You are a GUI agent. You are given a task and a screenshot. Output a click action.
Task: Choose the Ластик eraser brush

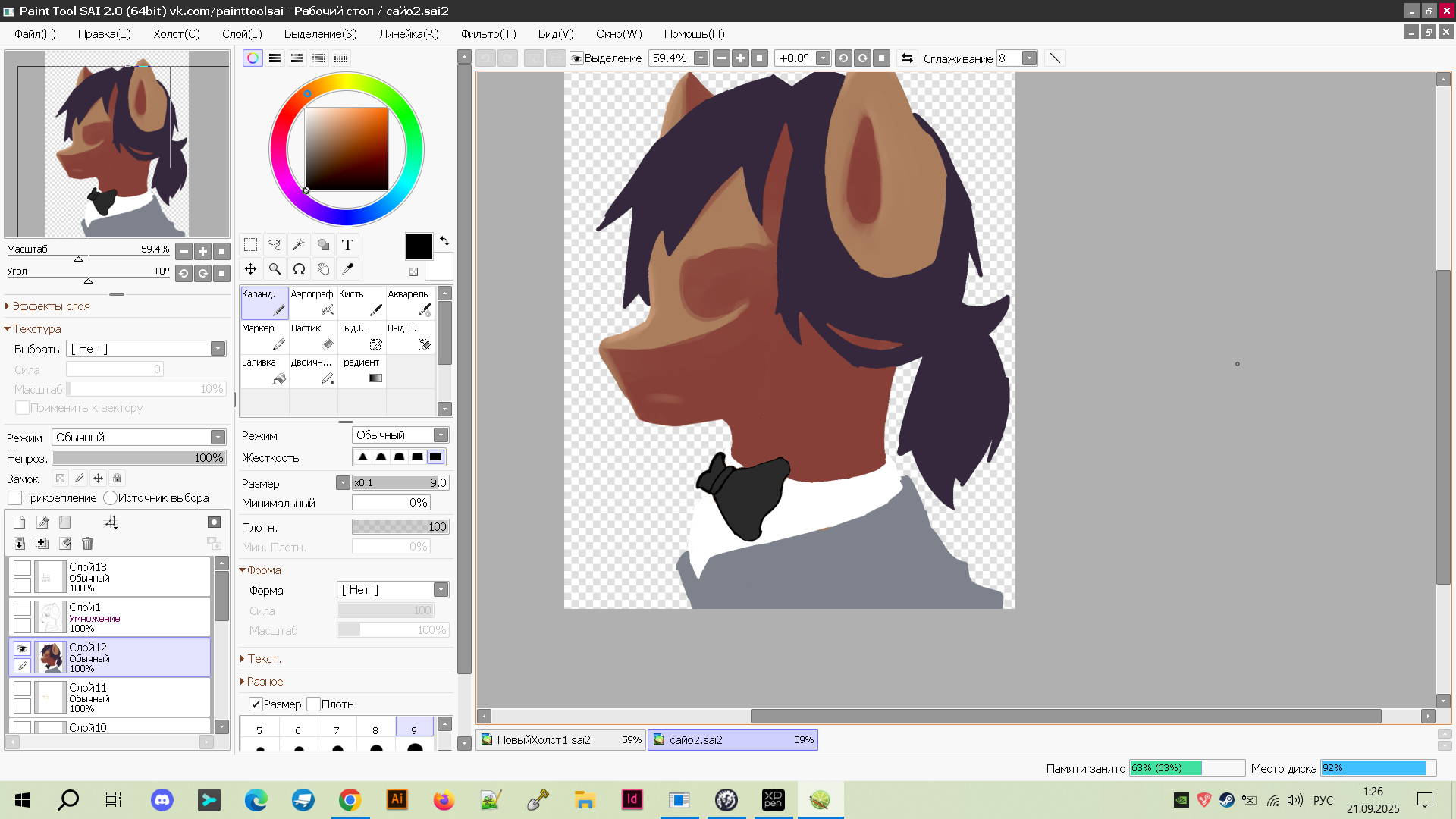click(x=312, y=337)
